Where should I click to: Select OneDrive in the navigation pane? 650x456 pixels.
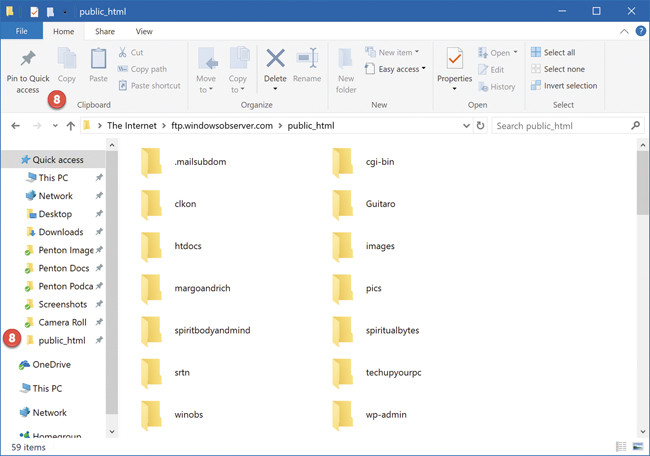[x=51, y=365]
